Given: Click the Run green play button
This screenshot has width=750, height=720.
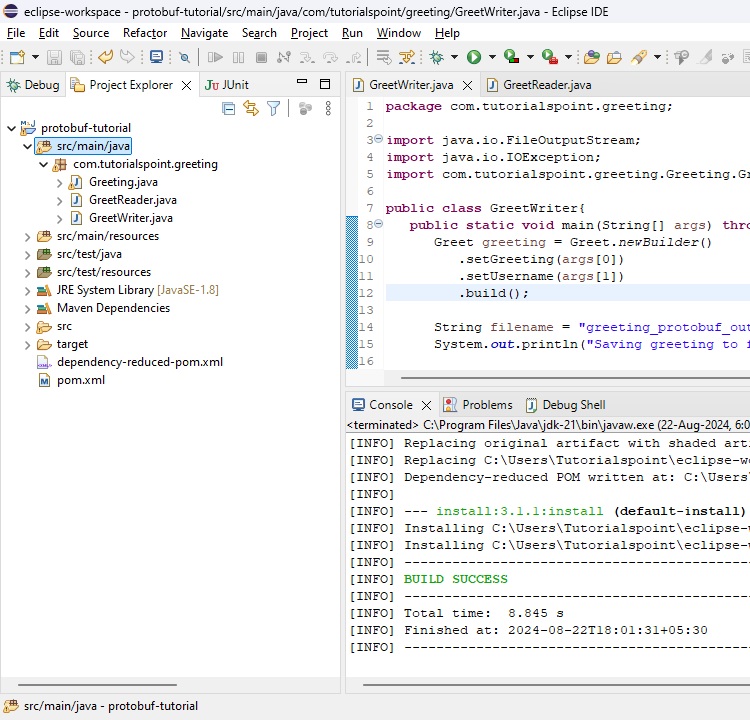Looking at the screenshot, I should pyautogui.click(x=474, y=58).
